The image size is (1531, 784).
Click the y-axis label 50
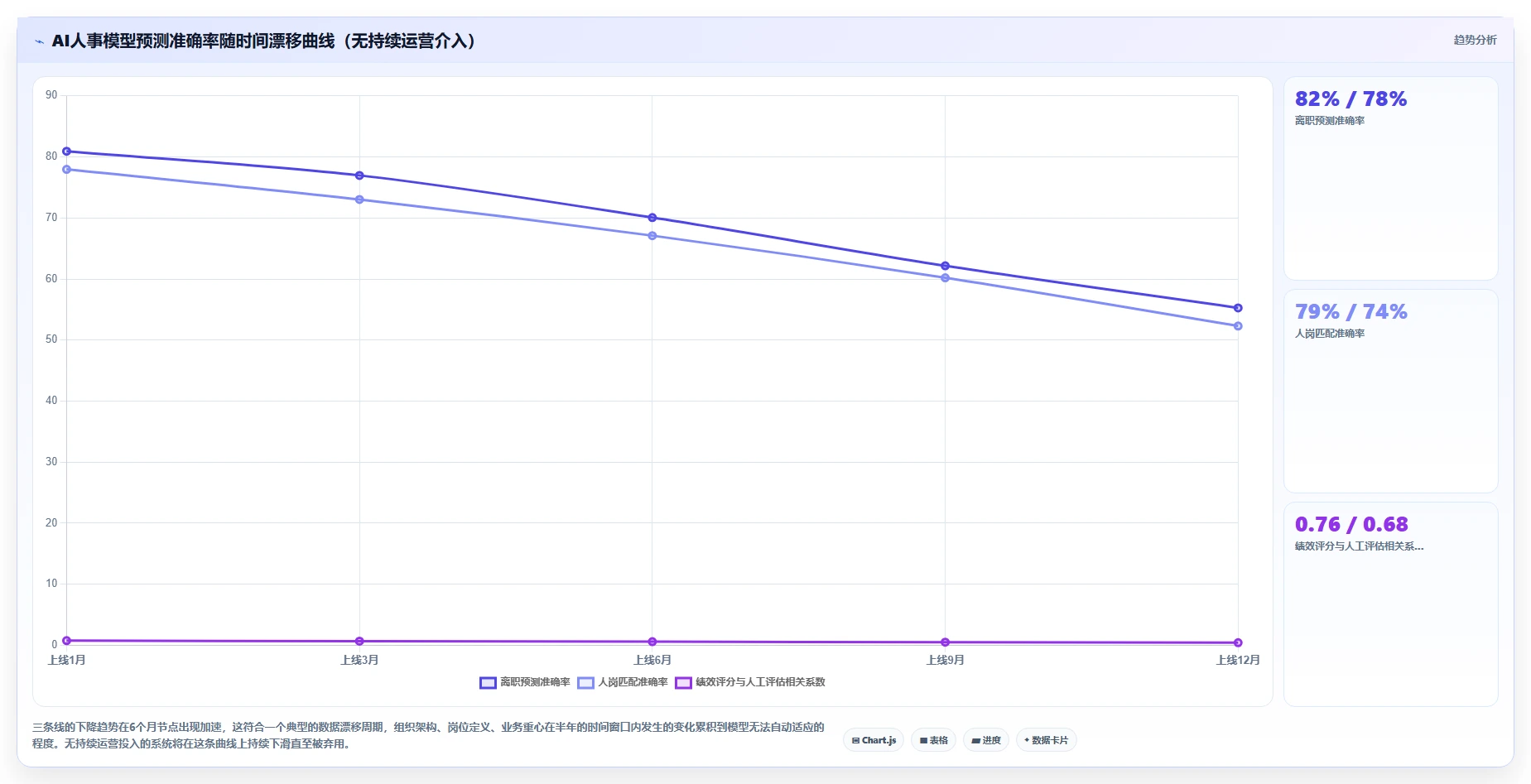coord(51,339)
